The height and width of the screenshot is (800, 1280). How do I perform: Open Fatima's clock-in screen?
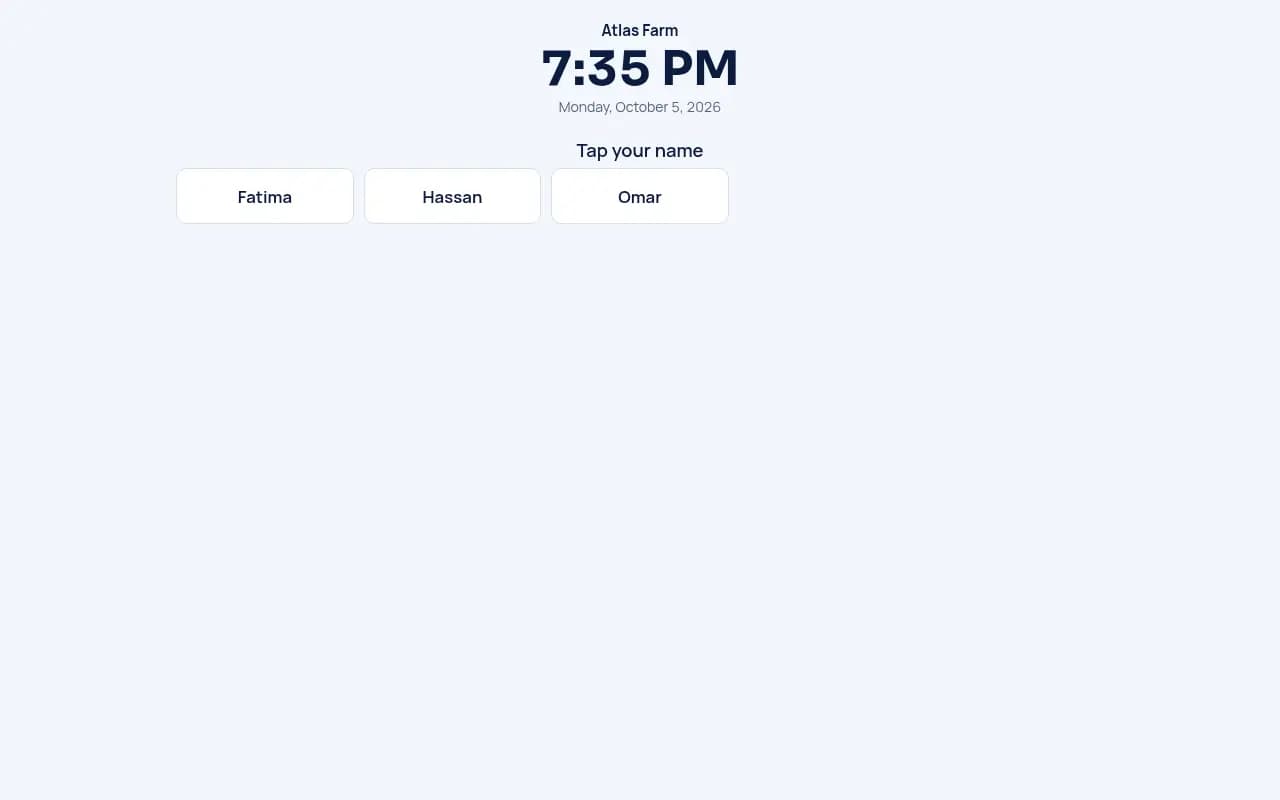tap(265, 196)
